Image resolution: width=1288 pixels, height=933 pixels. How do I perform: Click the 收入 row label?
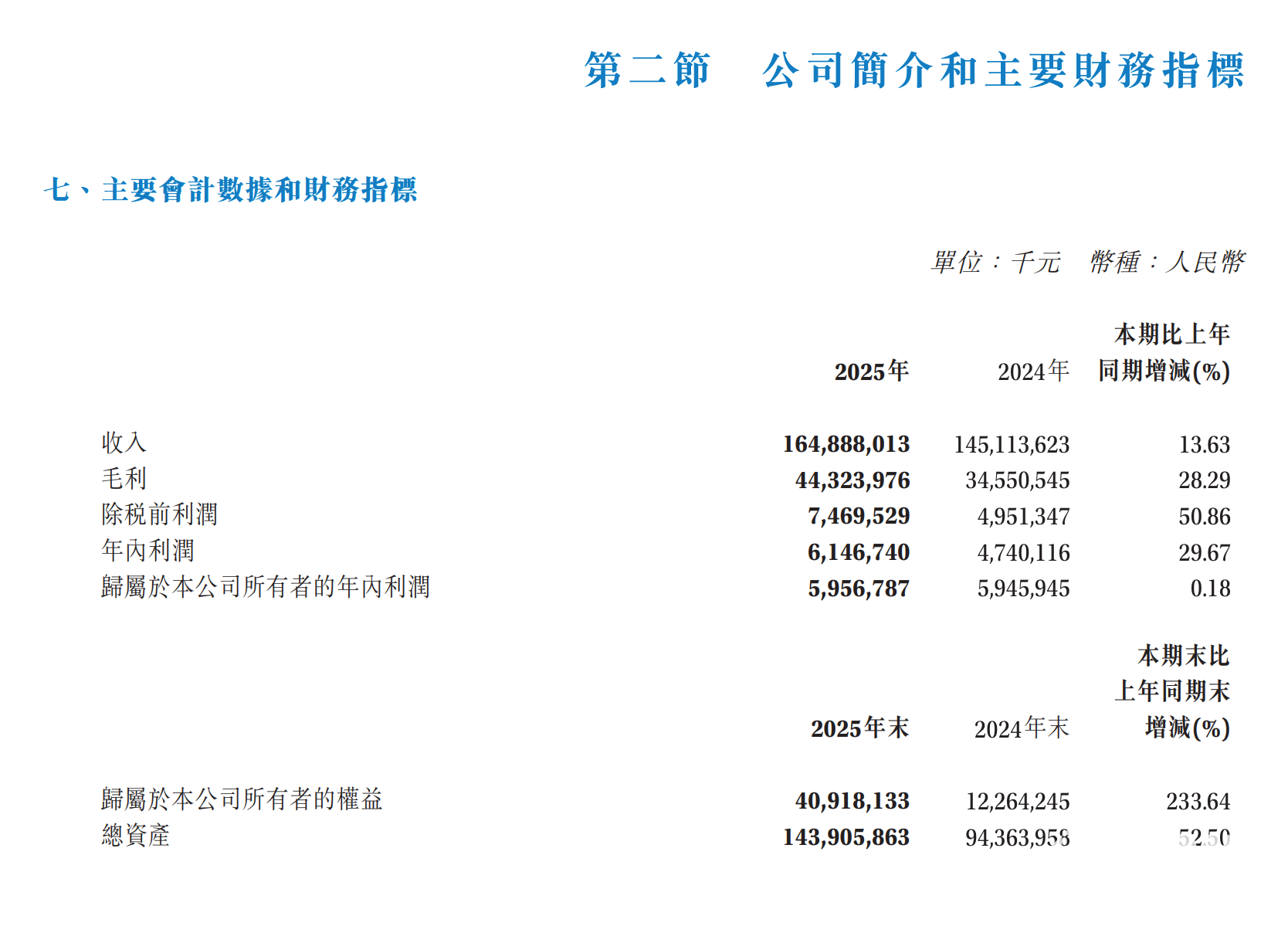(124, 443)
